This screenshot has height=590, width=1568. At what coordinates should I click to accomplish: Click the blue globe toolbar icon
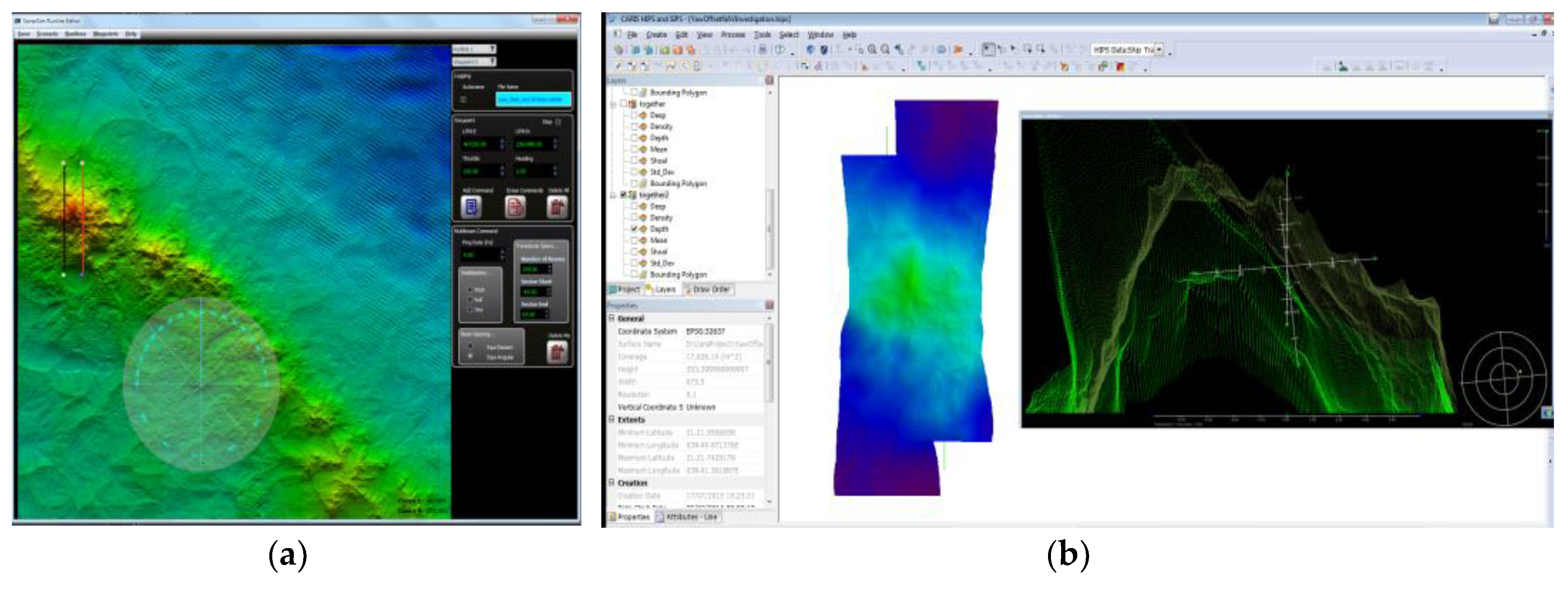click(810, 50)
